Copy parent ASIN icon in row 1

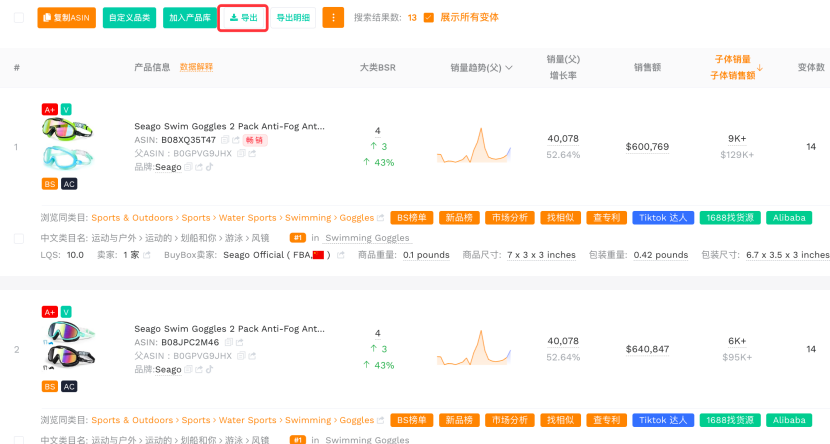pyautogui.click(x=241, y=153)
